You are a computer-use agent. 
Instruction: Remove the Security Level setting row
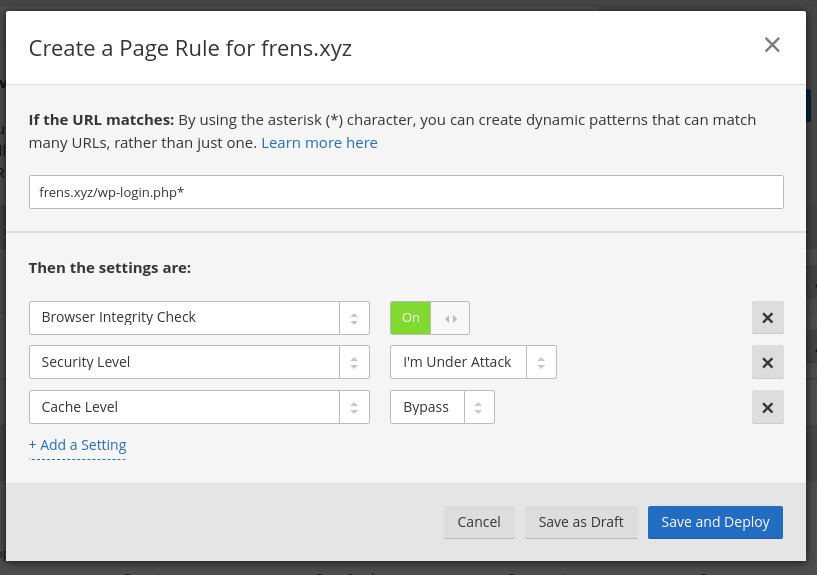(x=768, y=362)
